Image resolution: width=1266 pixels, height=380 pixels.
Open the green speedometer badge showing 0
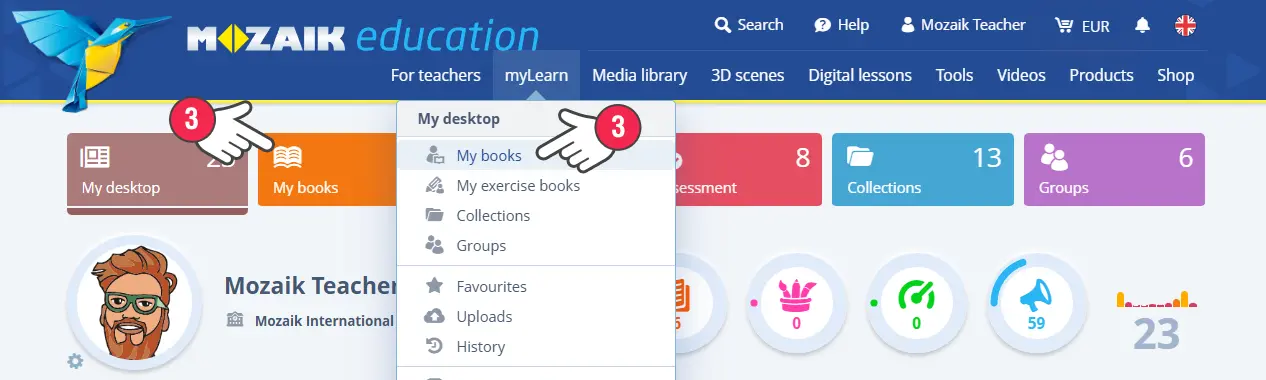(916, 303)
